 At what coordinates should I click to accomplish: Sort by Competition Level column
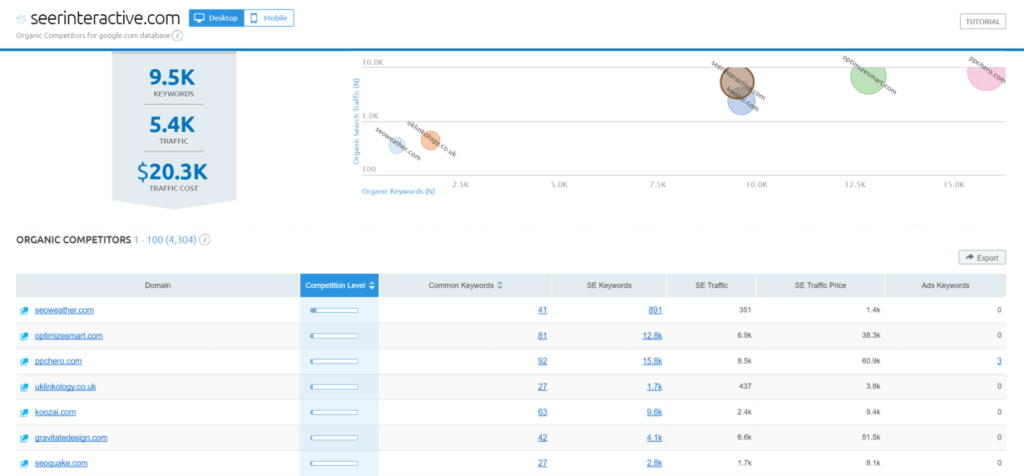pyautogui.click(x=339, y=286)
